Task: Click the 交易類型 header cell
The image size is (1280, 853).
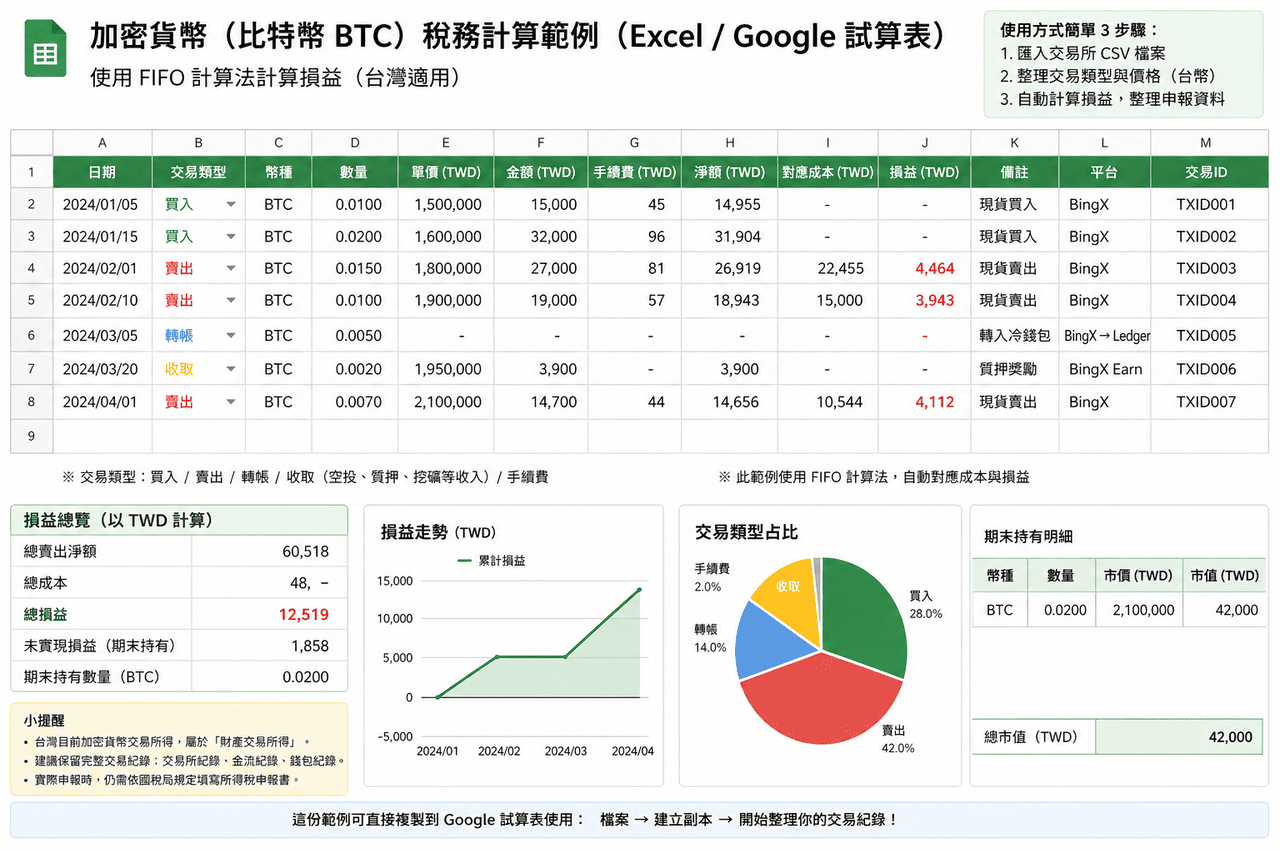Action: tap(198, 172)
